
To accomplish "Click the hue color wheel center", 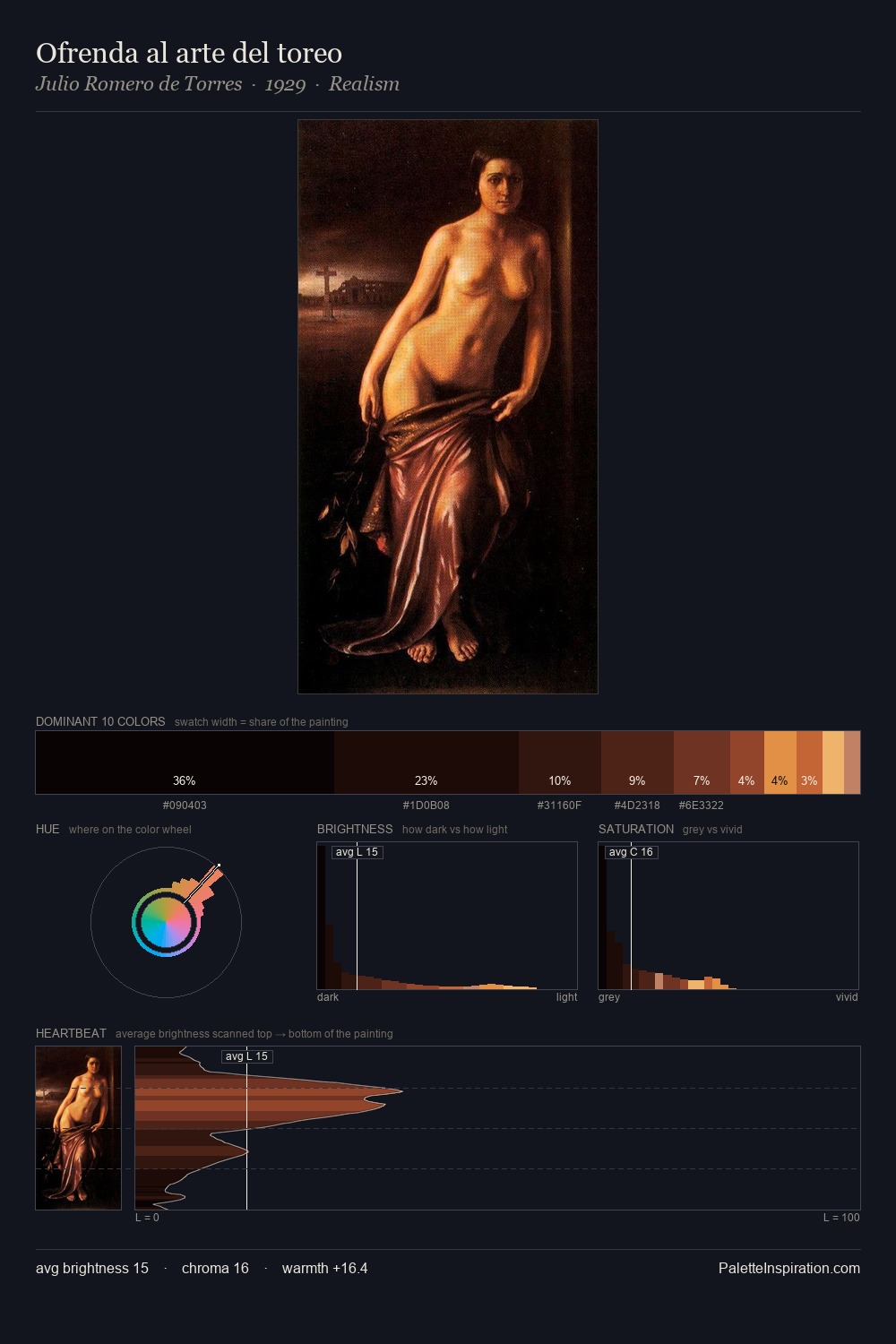I will click(166, 922).
